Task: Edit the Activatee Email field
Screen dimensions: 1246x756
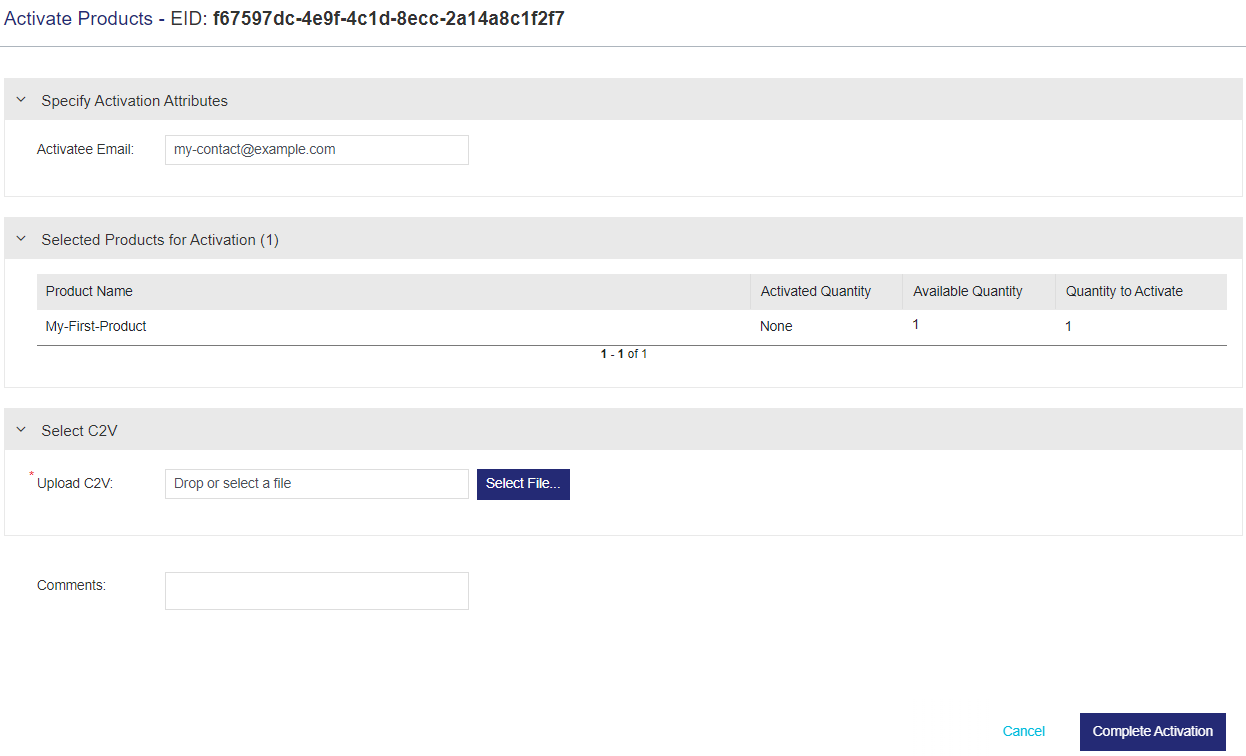Action: coord(317,150)
